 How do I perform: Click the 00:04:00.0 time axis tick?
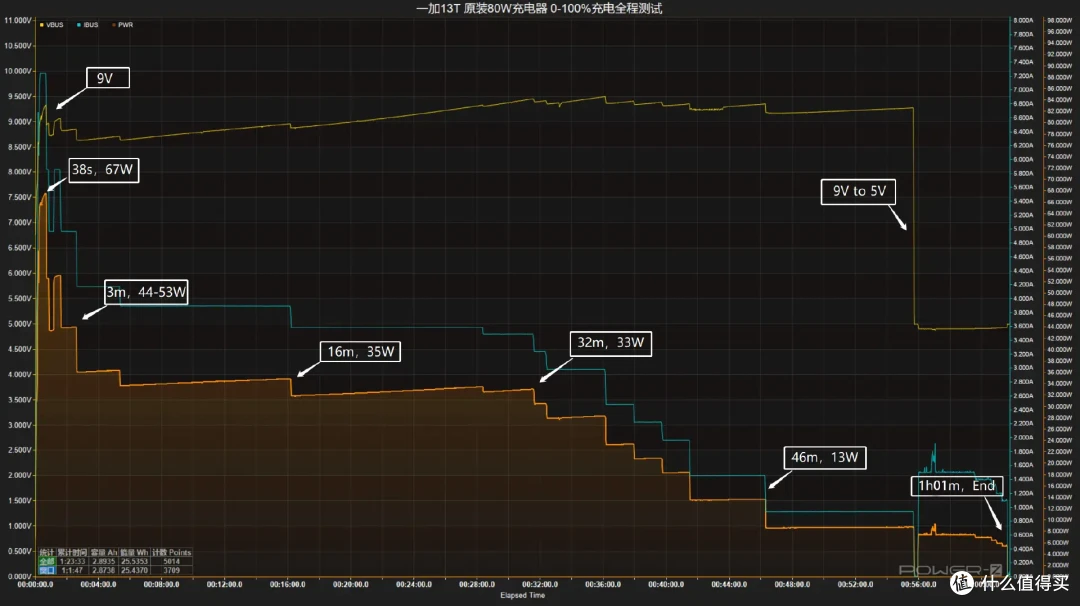[98, 584]
